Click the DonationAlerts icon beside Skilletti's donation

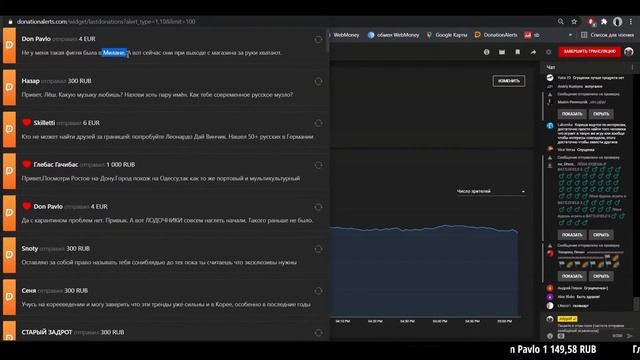9,129
